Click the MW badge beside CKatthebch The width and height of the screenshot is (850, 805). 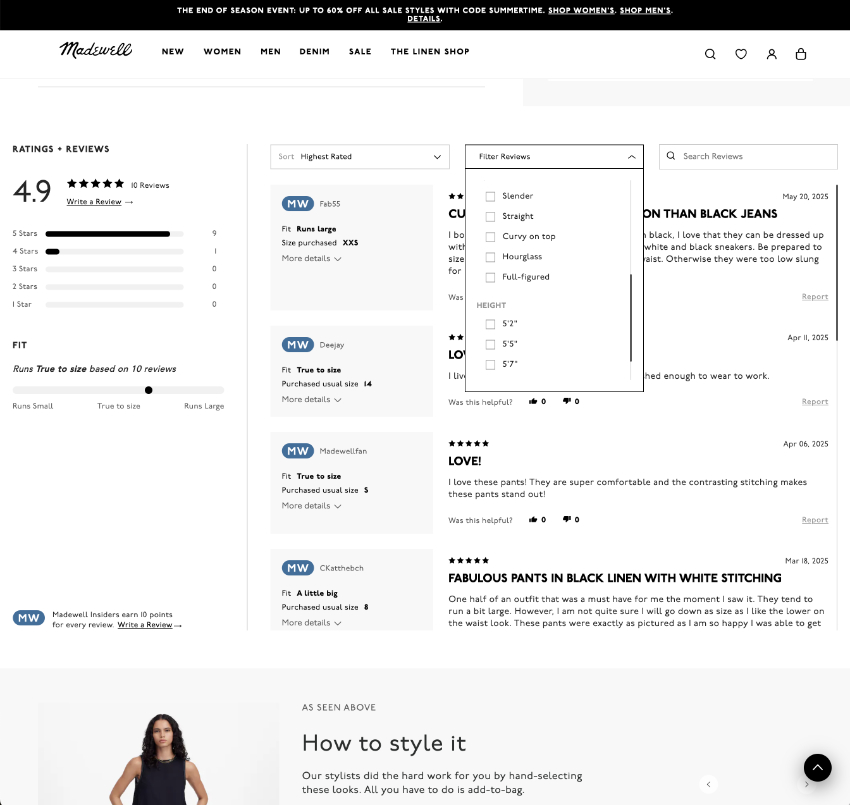(x=298, y=568)
